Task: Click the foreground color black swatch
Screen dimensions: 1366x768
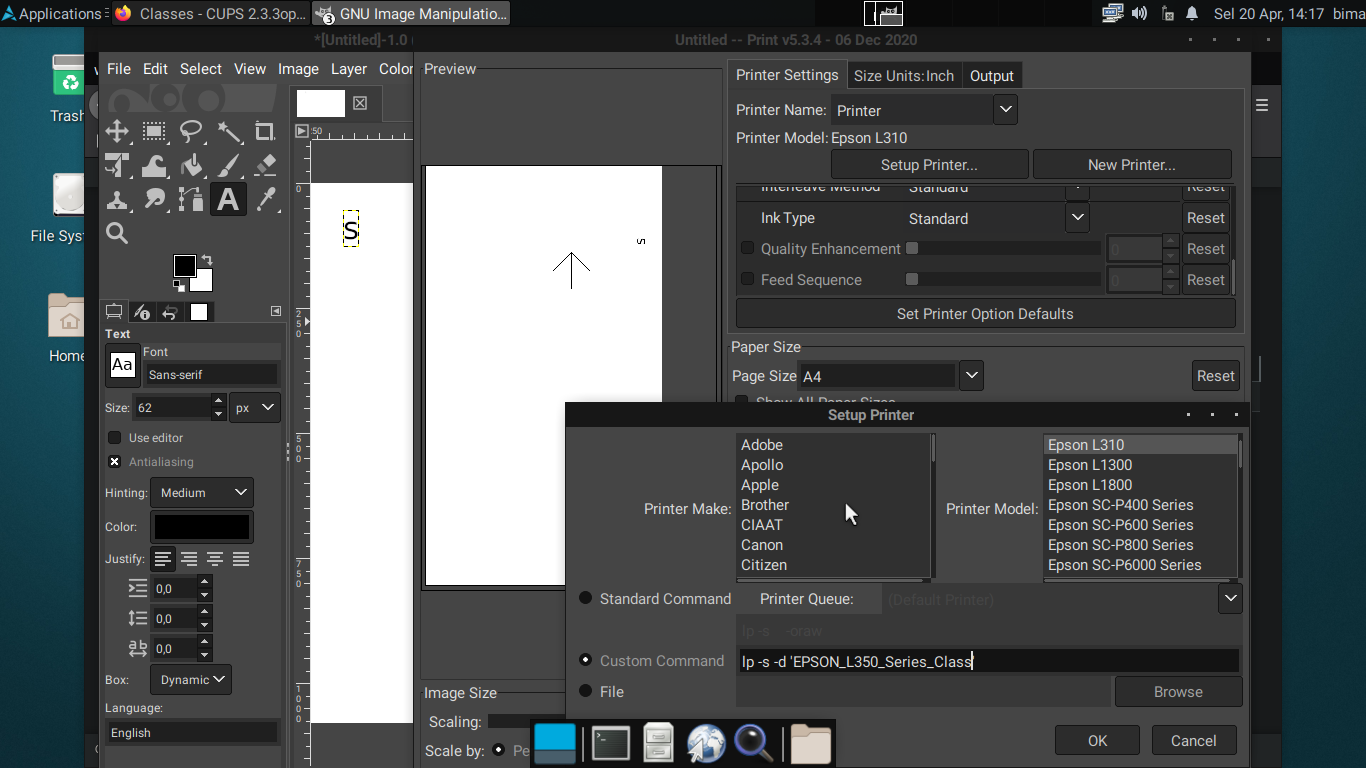Action: pyautogui.click(x=185, y=266)
